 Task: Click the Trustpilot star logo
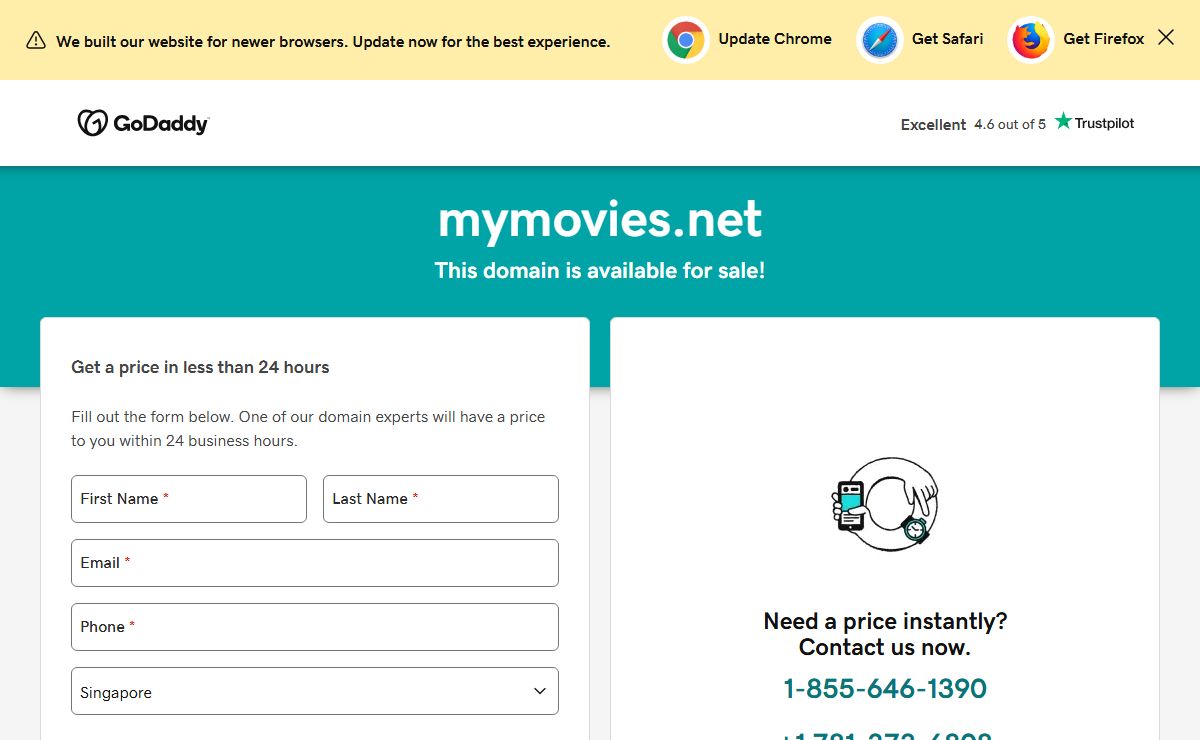pos(1095,122)
